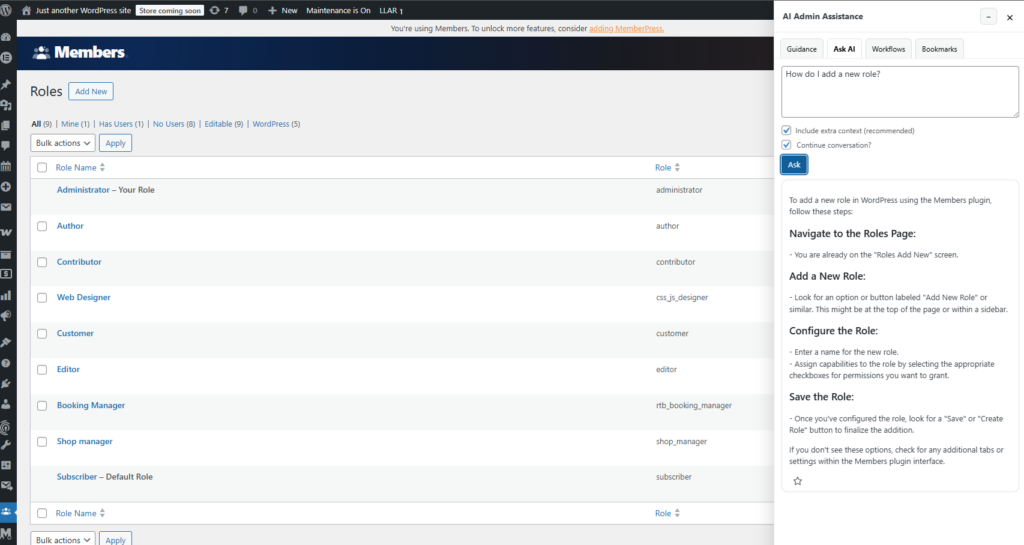Check the Customer role checkbox
Viewport: 1024px width, 545px height.
(x=42, y=334)
